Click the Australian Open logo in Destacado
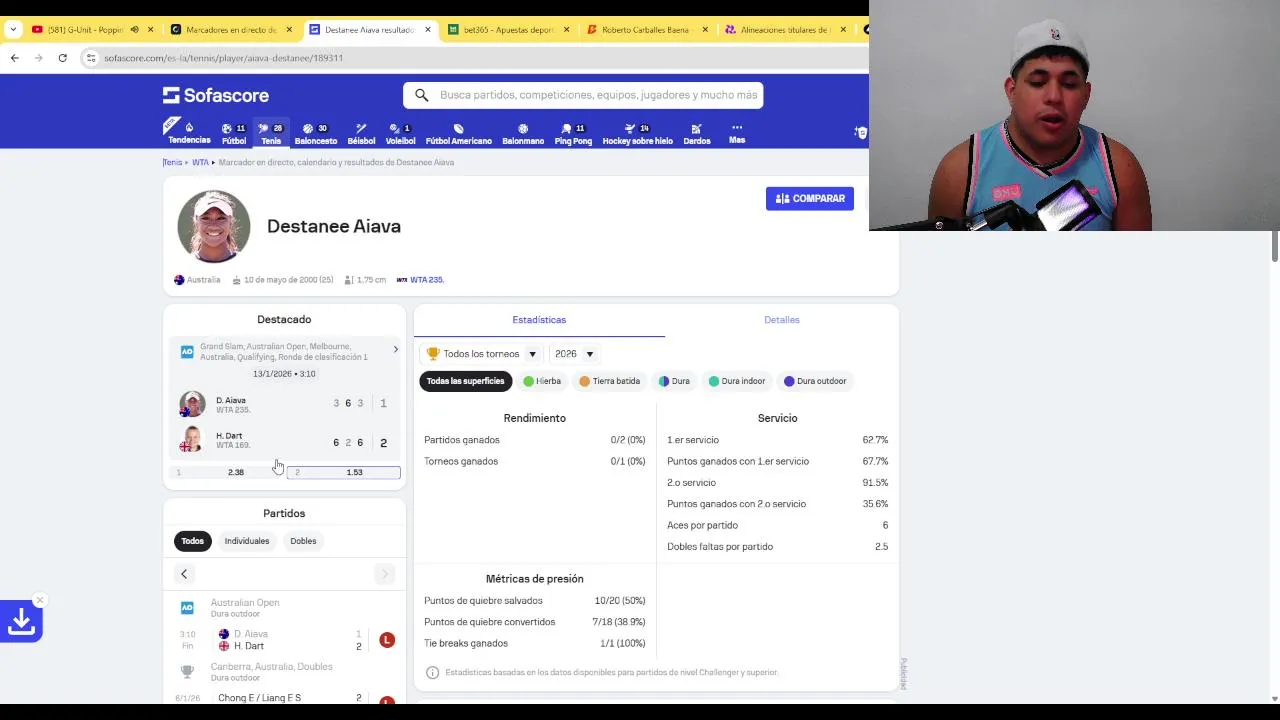 pyautogui.click(x=187, y=352)
